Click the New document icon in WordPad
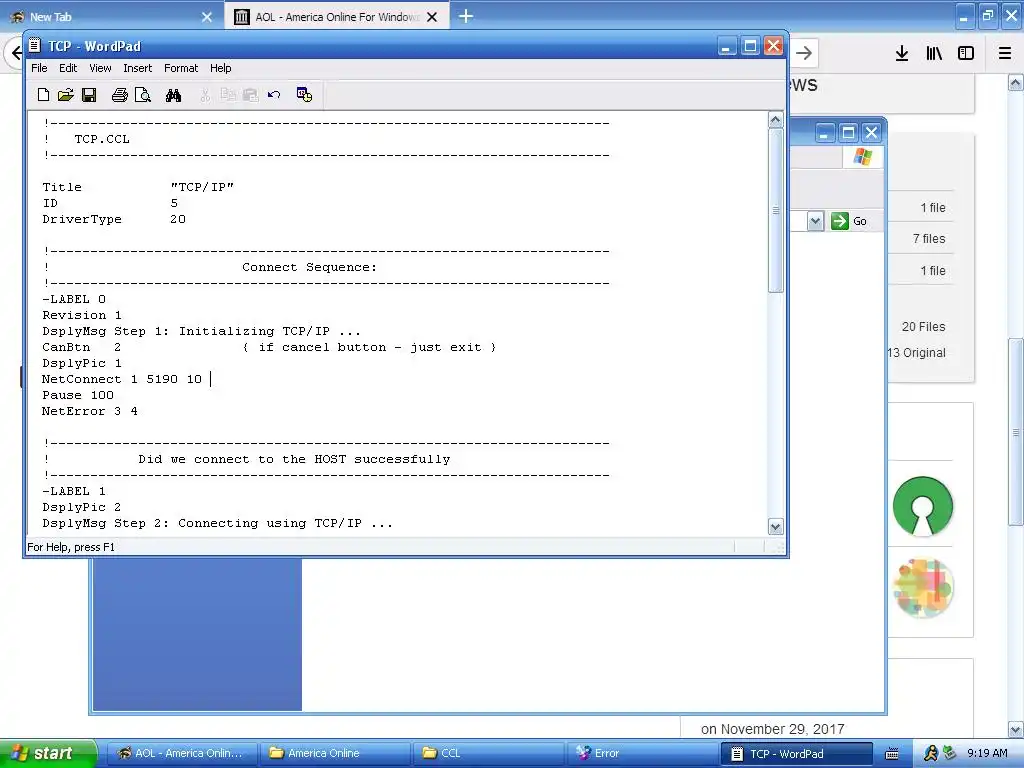 tap(43, 95)
